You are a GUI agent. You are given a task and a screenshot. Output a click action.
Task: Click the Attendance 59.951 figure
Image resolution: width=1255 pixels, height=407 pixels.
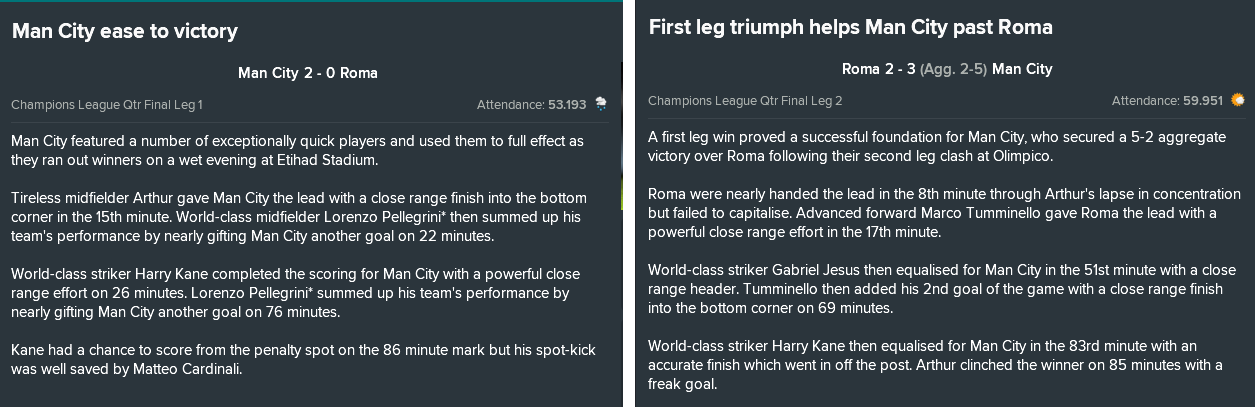click(x=1167, y=100)
